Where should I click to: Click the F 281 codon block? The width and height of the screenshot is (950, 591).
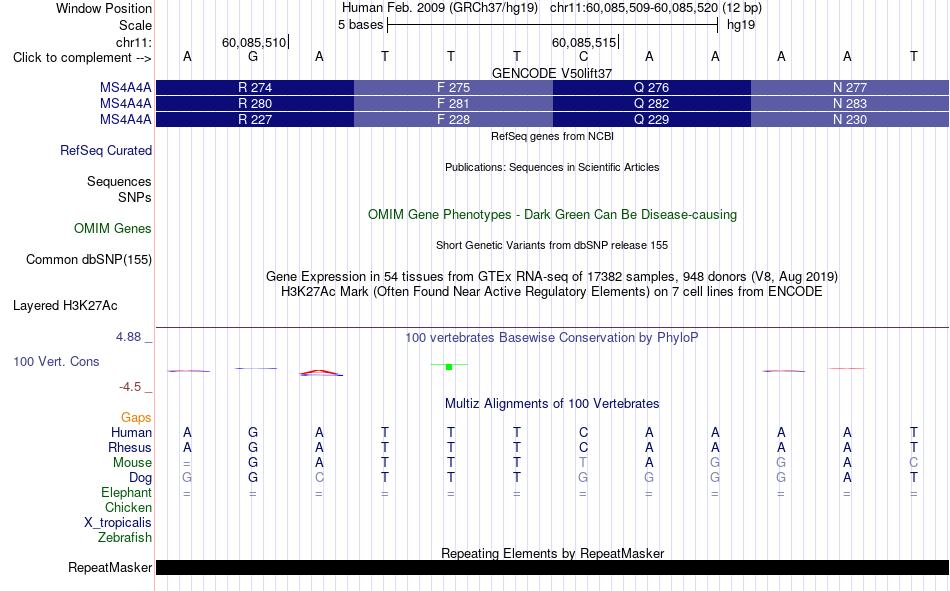453,104
